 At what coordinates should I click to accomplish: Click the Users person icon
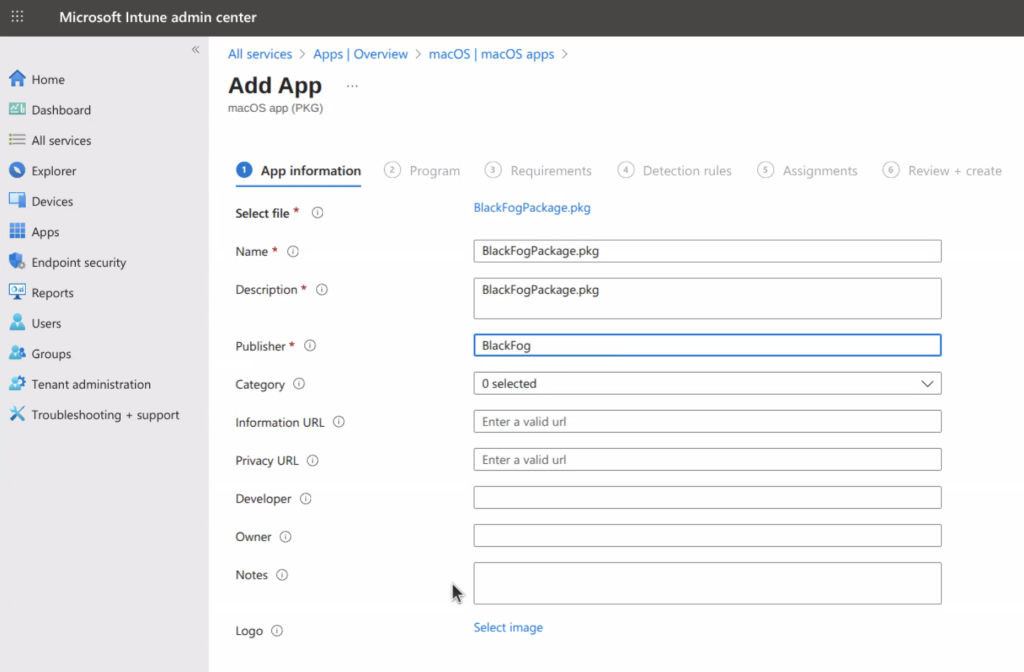pyautogui.click(x=18, y=323)
